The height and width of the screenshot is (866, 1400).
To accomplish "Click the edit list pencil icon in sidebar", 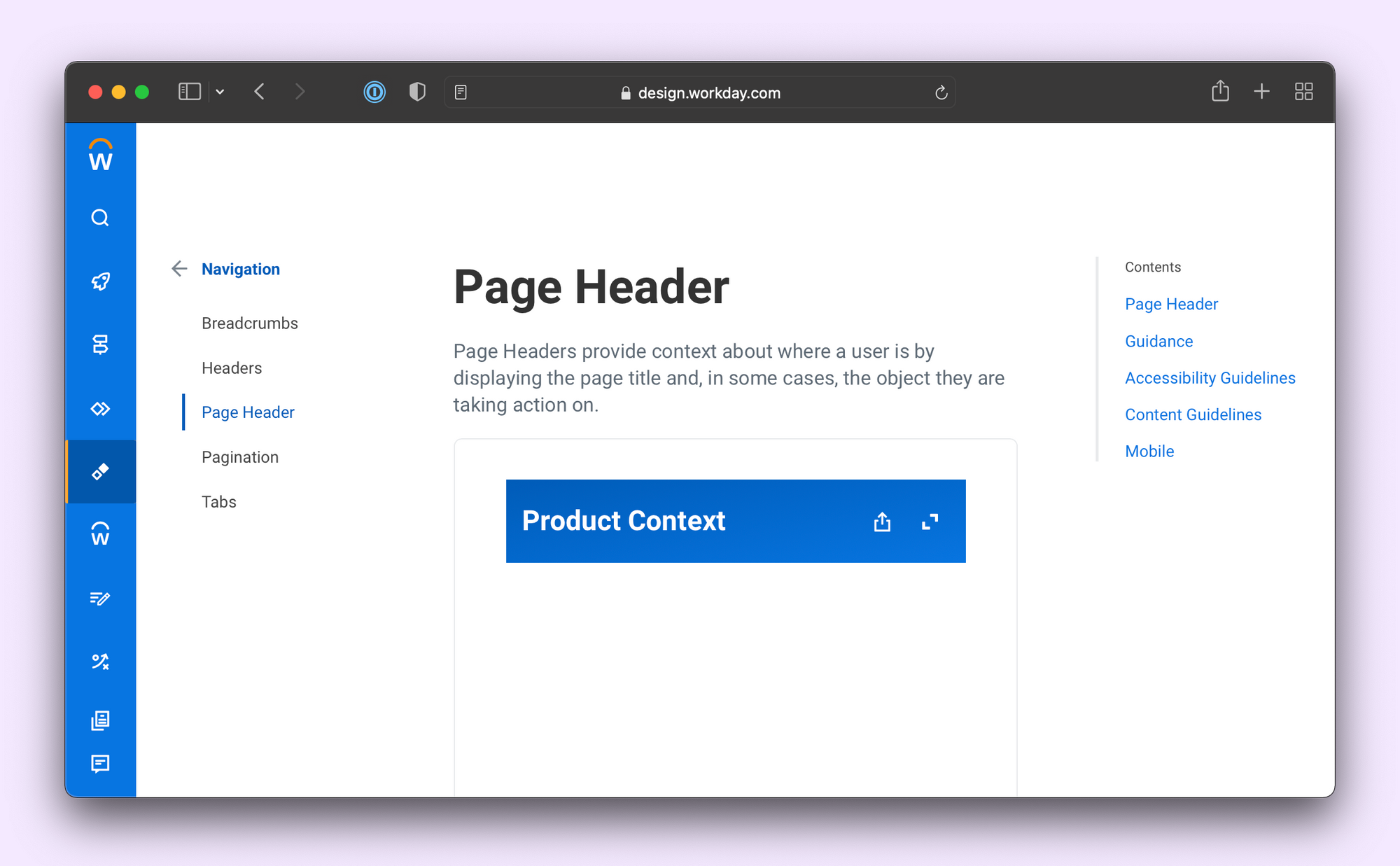I will (x=100, y=598).
